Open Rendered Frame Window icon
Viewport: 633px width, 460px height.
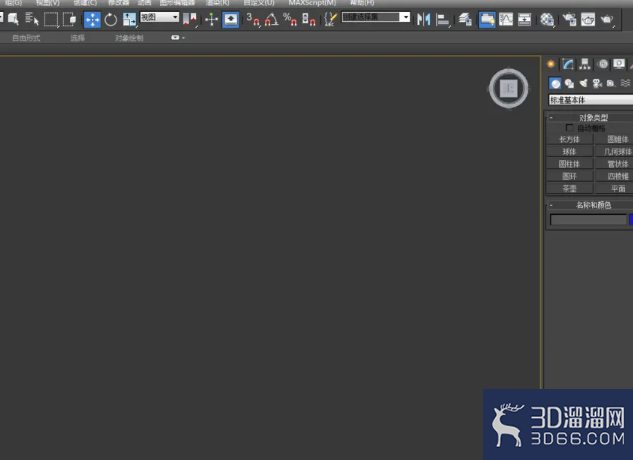coord(588,19)
